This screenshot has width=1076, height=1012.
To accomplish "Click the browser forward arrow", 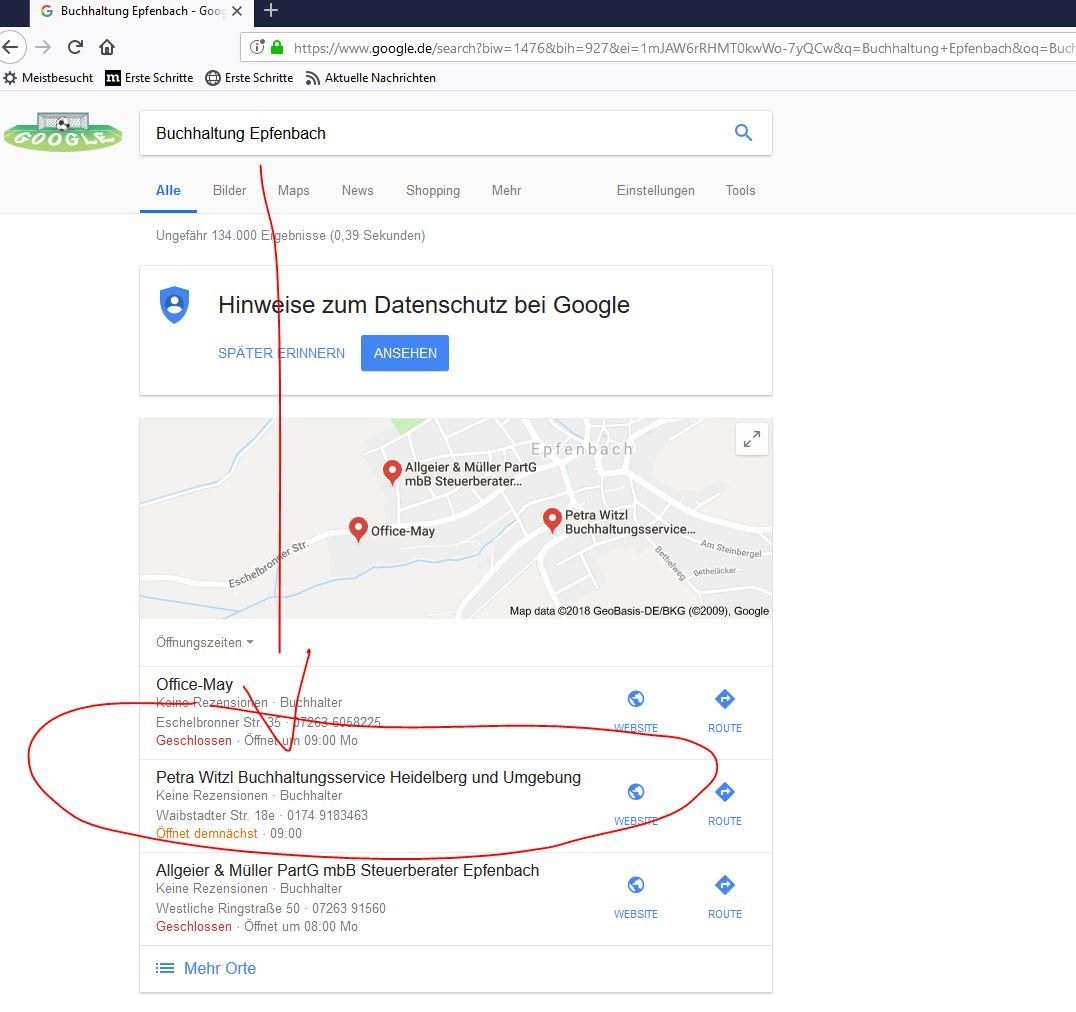I will [x=43, y=47].
